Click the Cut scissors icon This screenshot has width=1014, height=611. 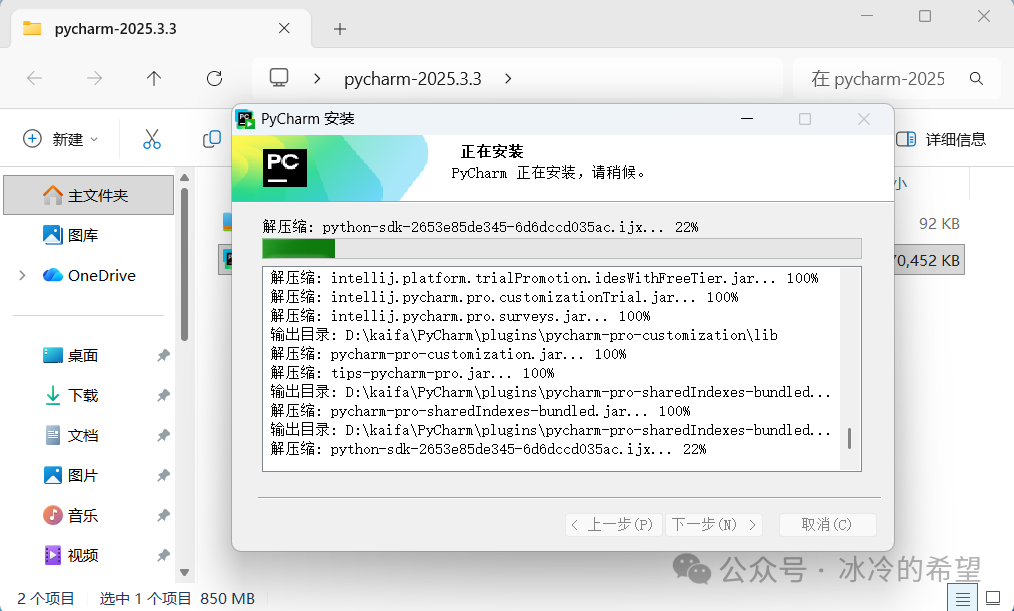coord(152,139)
